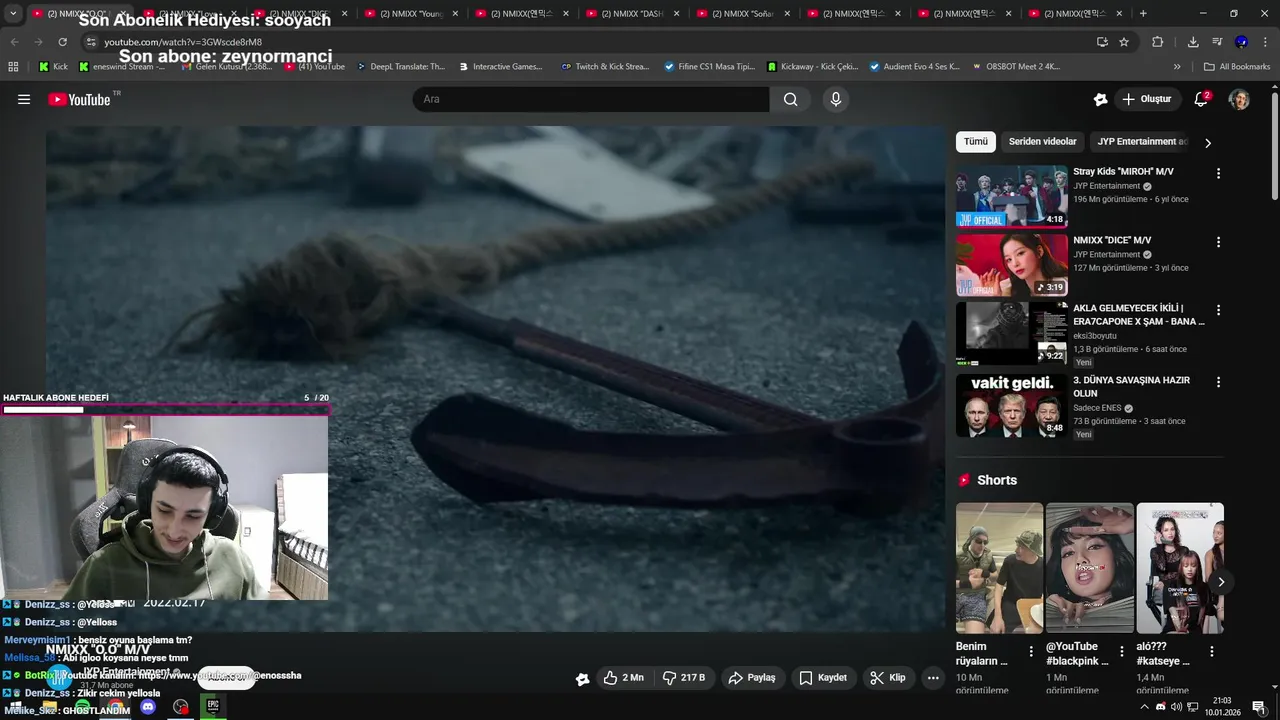Click the Ara search input field
1280x720 pixels.
(x=591, y=99)
